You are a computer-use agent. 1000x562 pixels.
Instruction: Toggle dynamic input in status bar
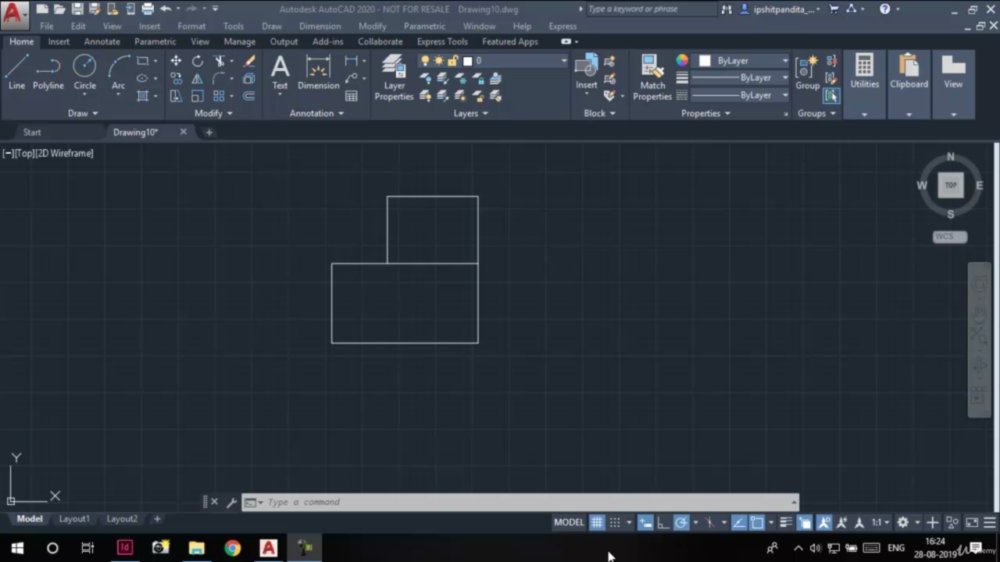[645, 522]
